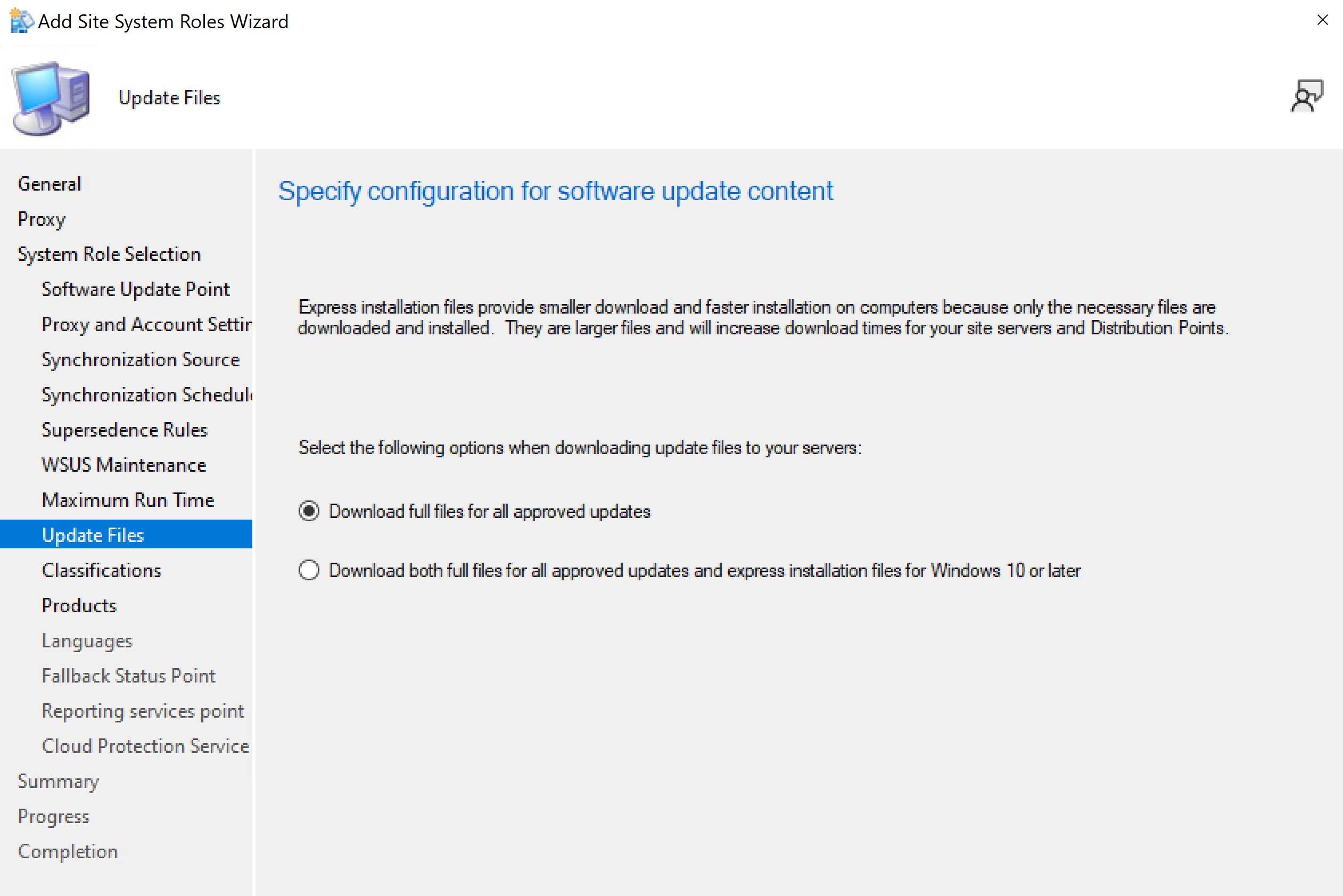Select Download full files for all approved updates
The image size is (1343, 896).
coord(309,511)
